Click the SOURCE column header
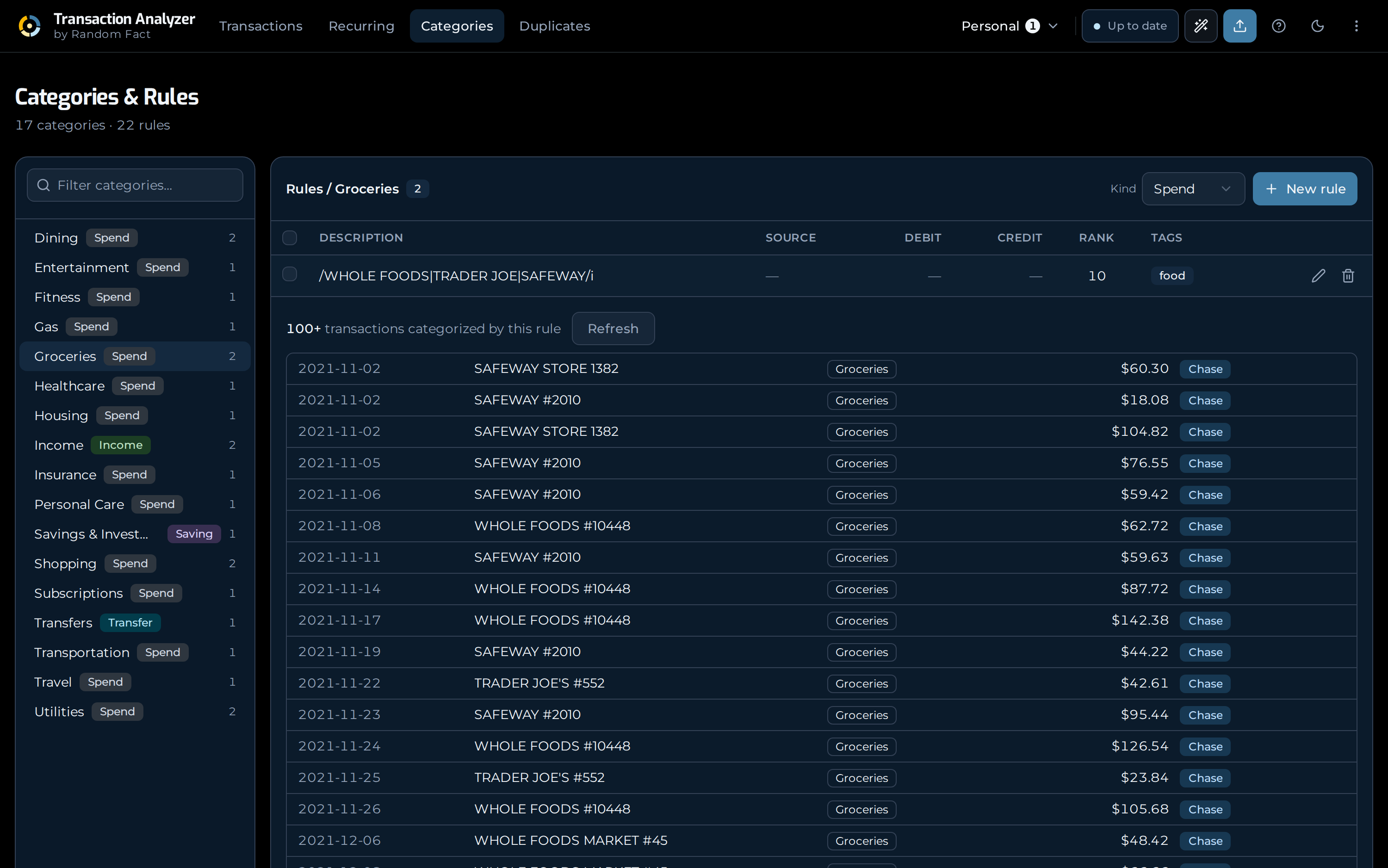 pos(790,238)
